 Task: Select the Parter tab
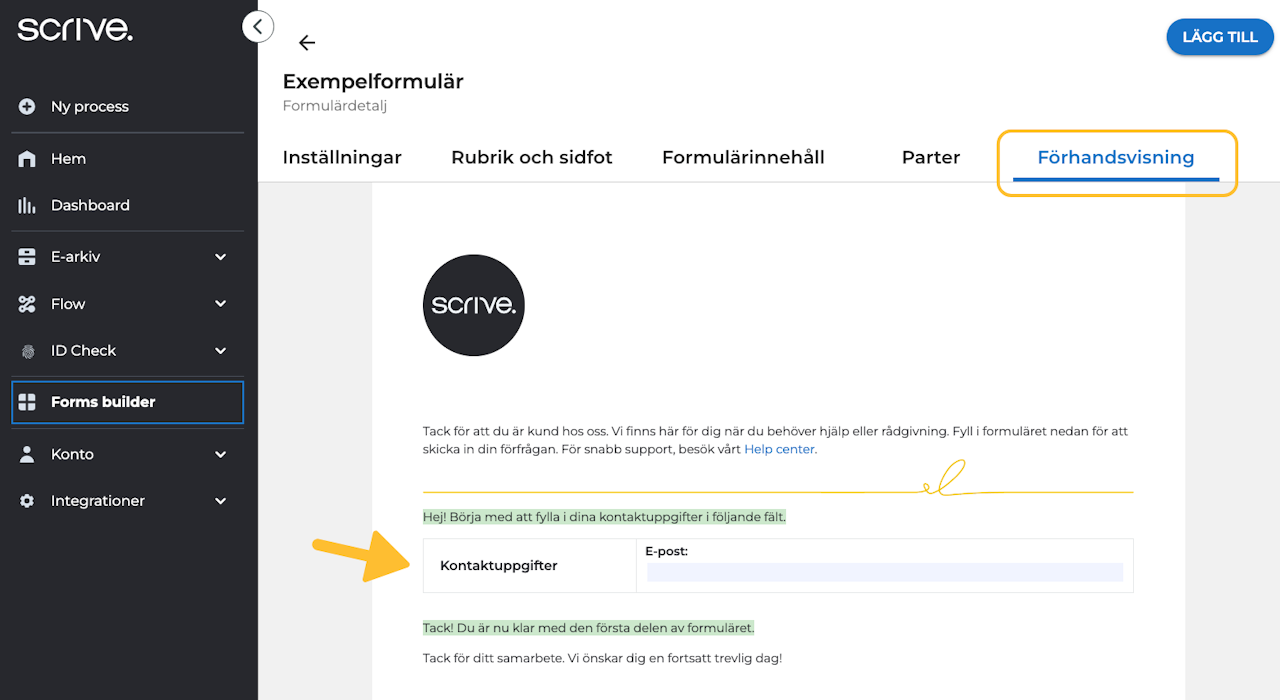930,157
